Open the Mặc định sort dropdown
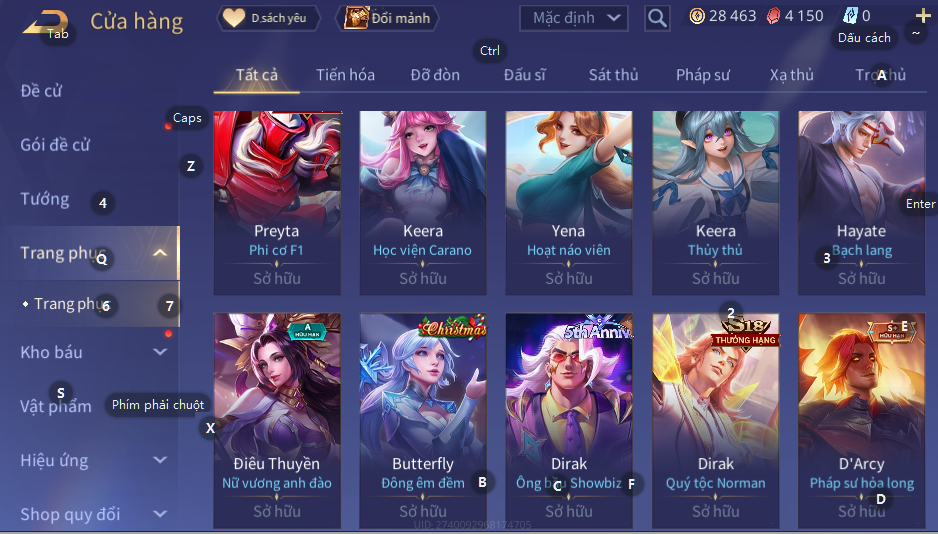 point(574,18)
